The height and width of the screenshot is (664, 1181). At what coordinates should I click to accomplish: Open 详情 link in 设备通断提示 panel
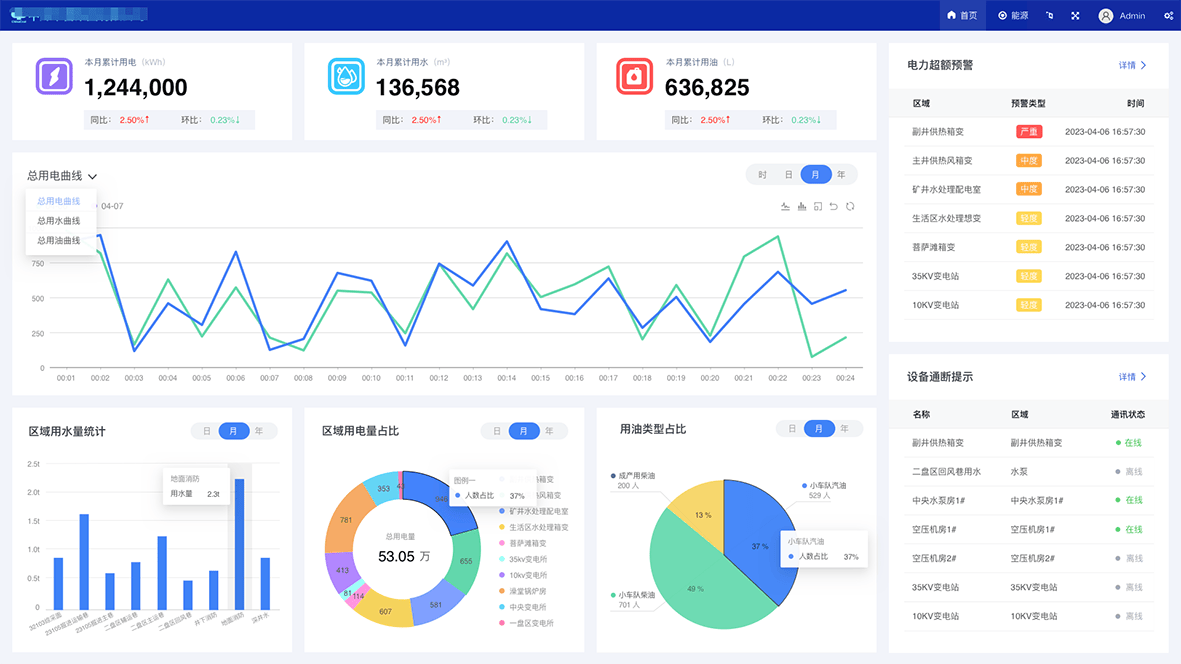point(1132,377)
